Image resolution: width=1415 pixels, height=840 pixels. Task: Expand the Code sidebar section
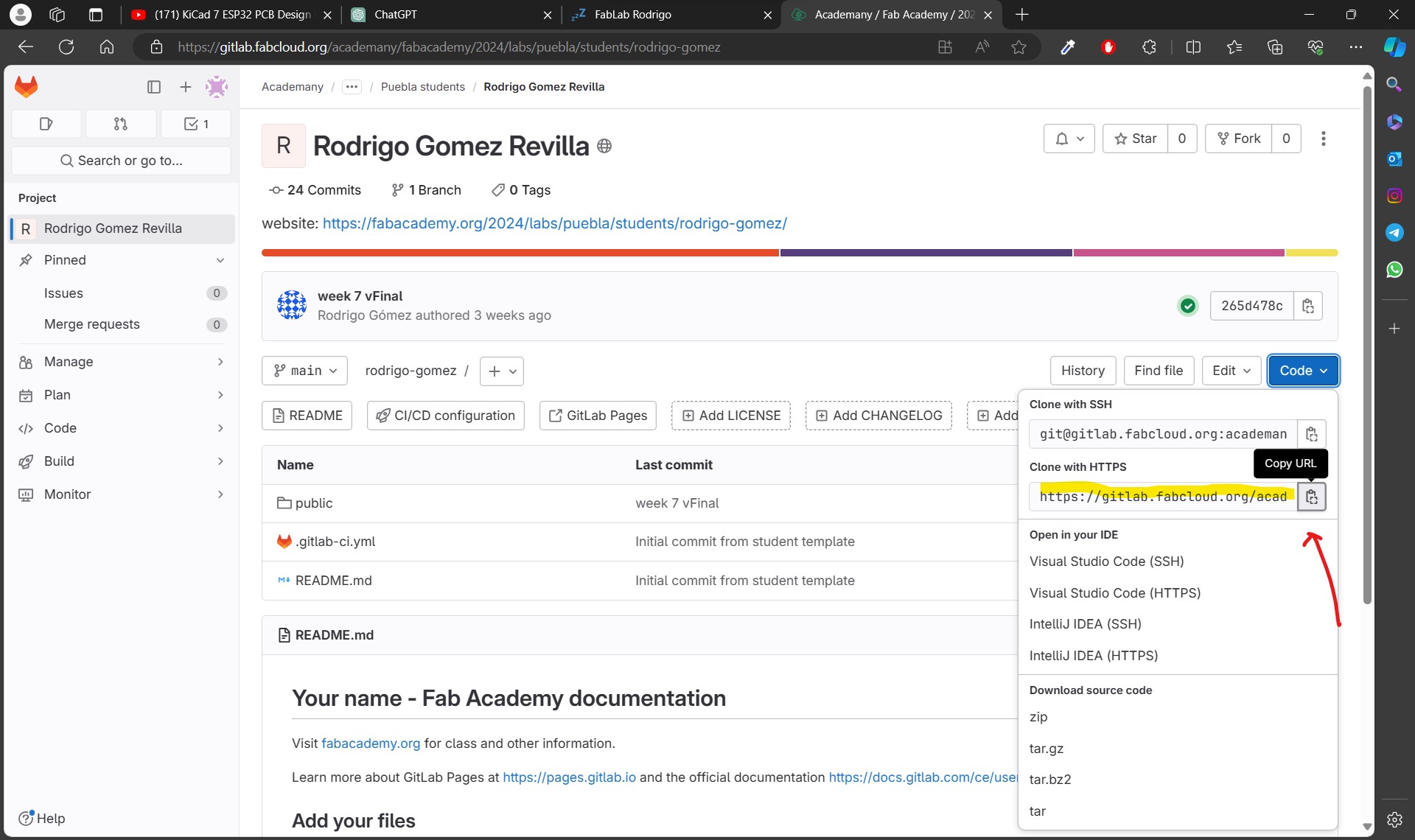pyautogui.click(x=122, y=428)
